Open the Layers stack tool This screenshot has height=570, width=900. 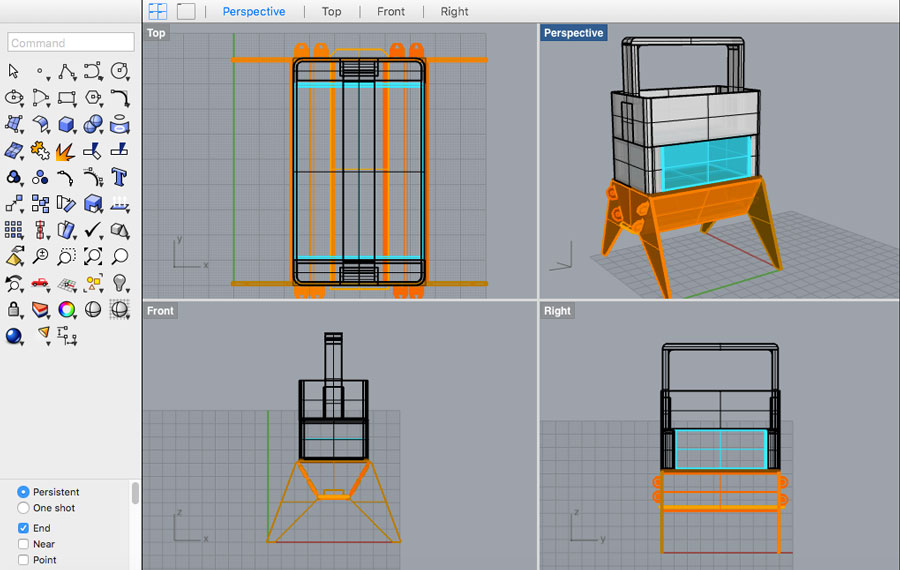coord(40,309)
